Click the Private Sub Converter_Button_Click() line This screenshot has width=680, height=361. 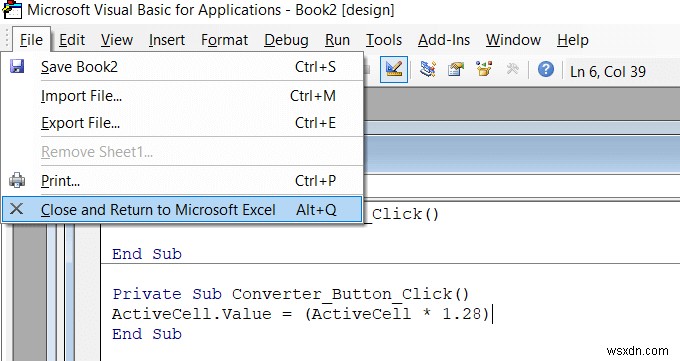coord(291,294)
